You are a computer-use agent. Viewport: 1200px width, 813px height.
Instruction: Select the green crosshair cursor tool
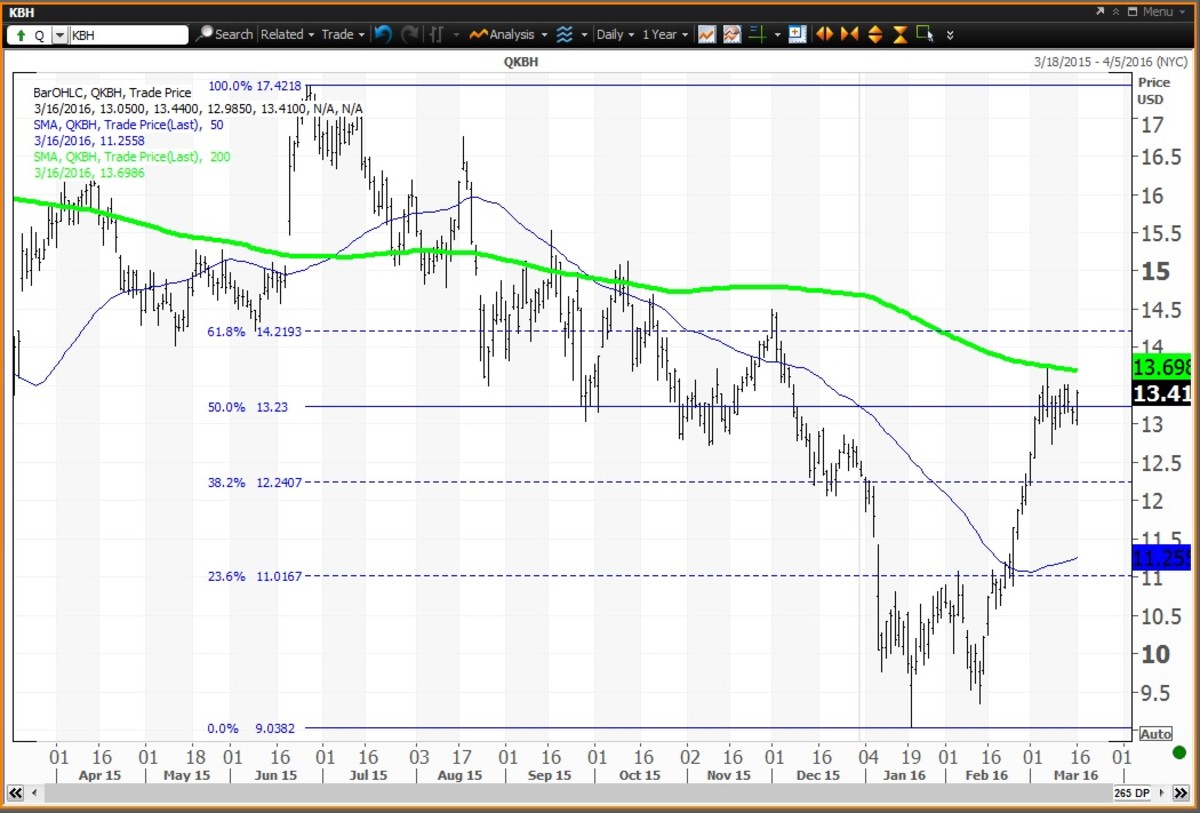point(758,34)
